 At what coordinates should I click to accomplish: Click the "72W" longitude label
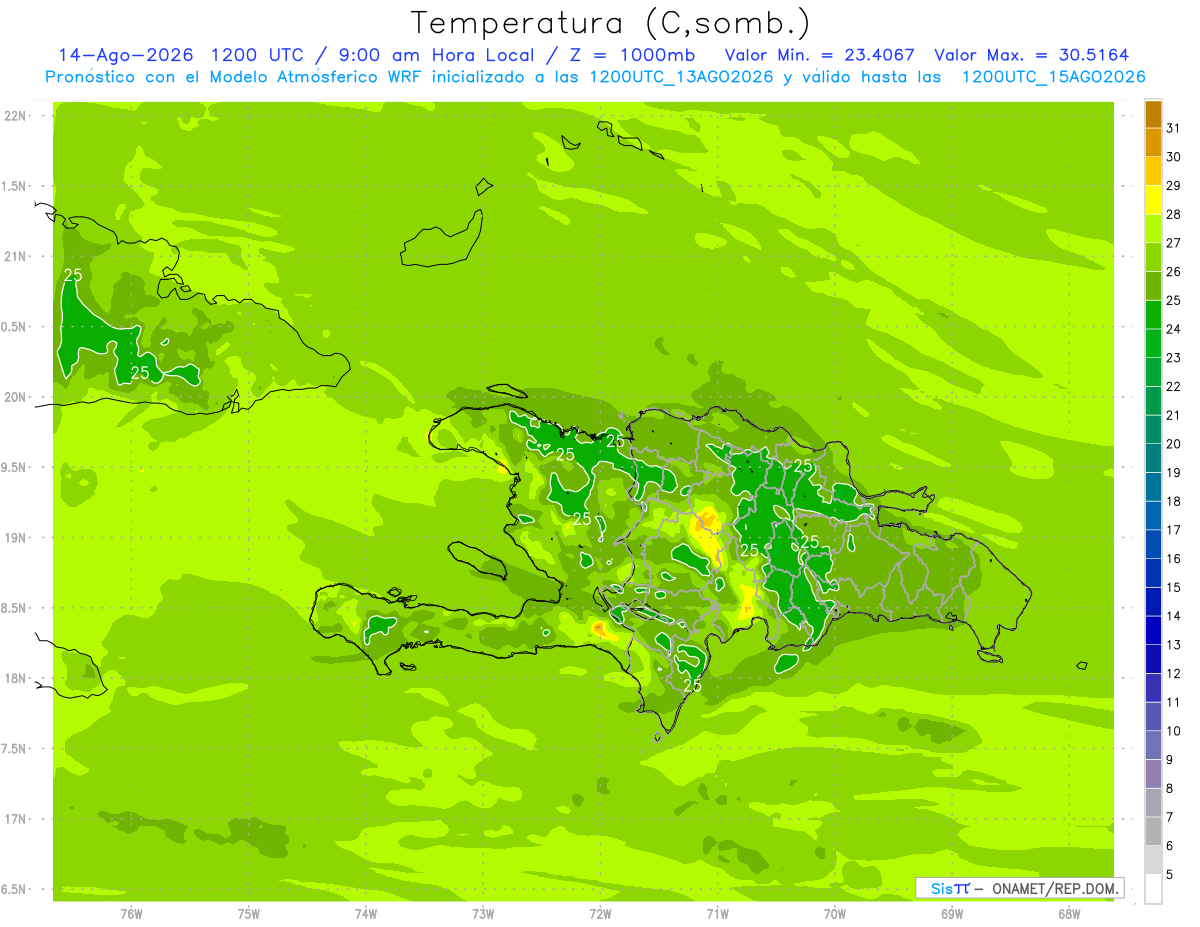[600, 913]
